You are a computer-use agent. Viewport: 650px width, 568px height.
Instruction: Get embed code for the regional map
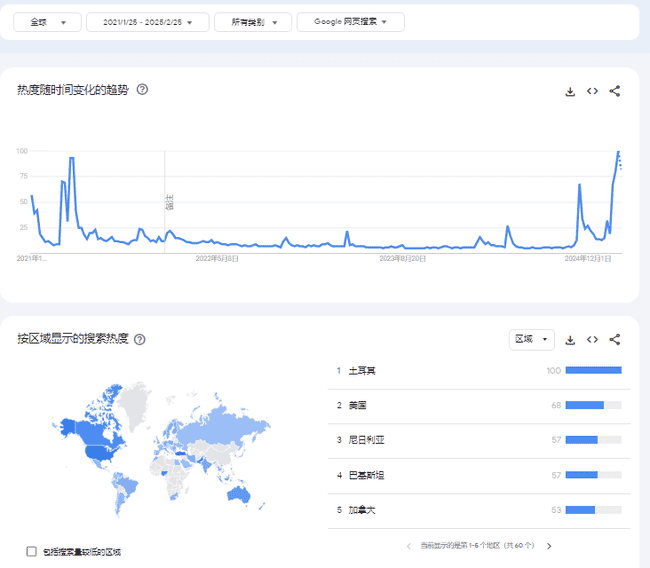click(592, 340)
